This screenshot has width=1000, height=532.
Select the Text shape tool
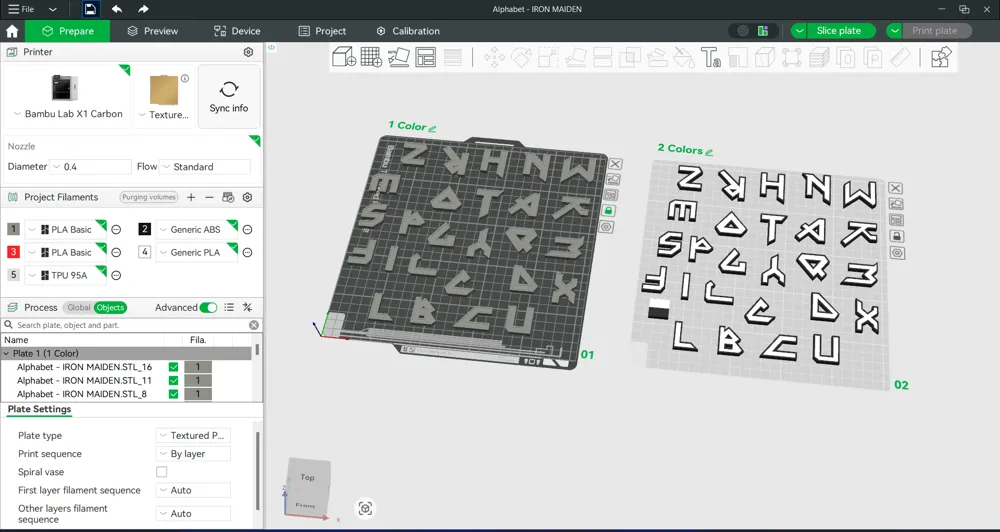[x=710, y=57]
